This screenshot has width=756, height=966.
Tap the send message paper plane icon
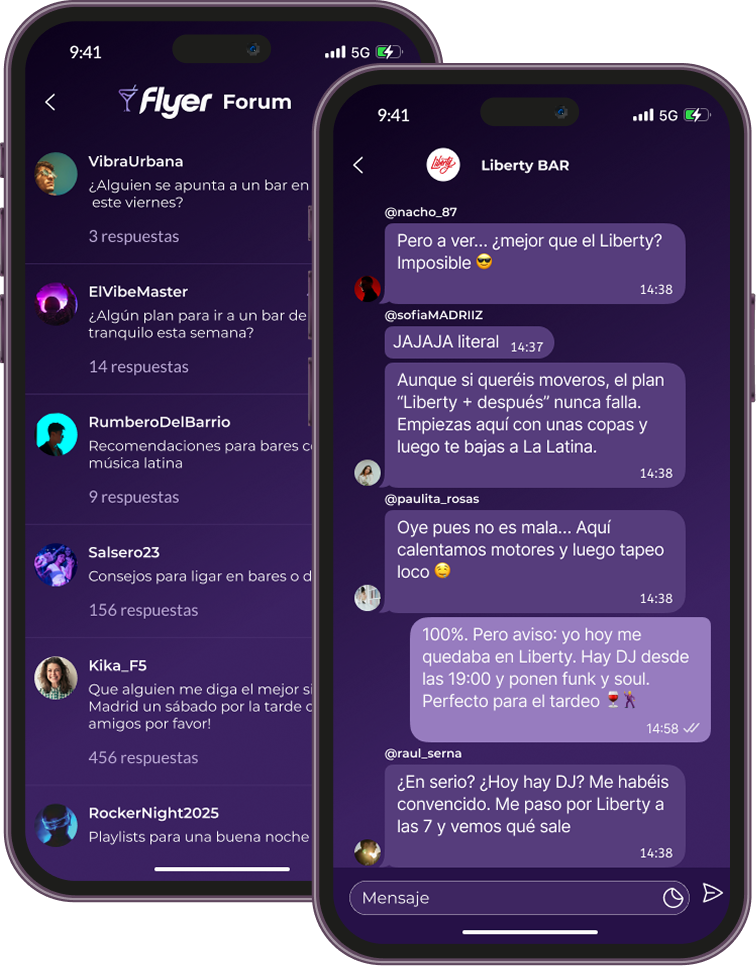coord(712,893)
